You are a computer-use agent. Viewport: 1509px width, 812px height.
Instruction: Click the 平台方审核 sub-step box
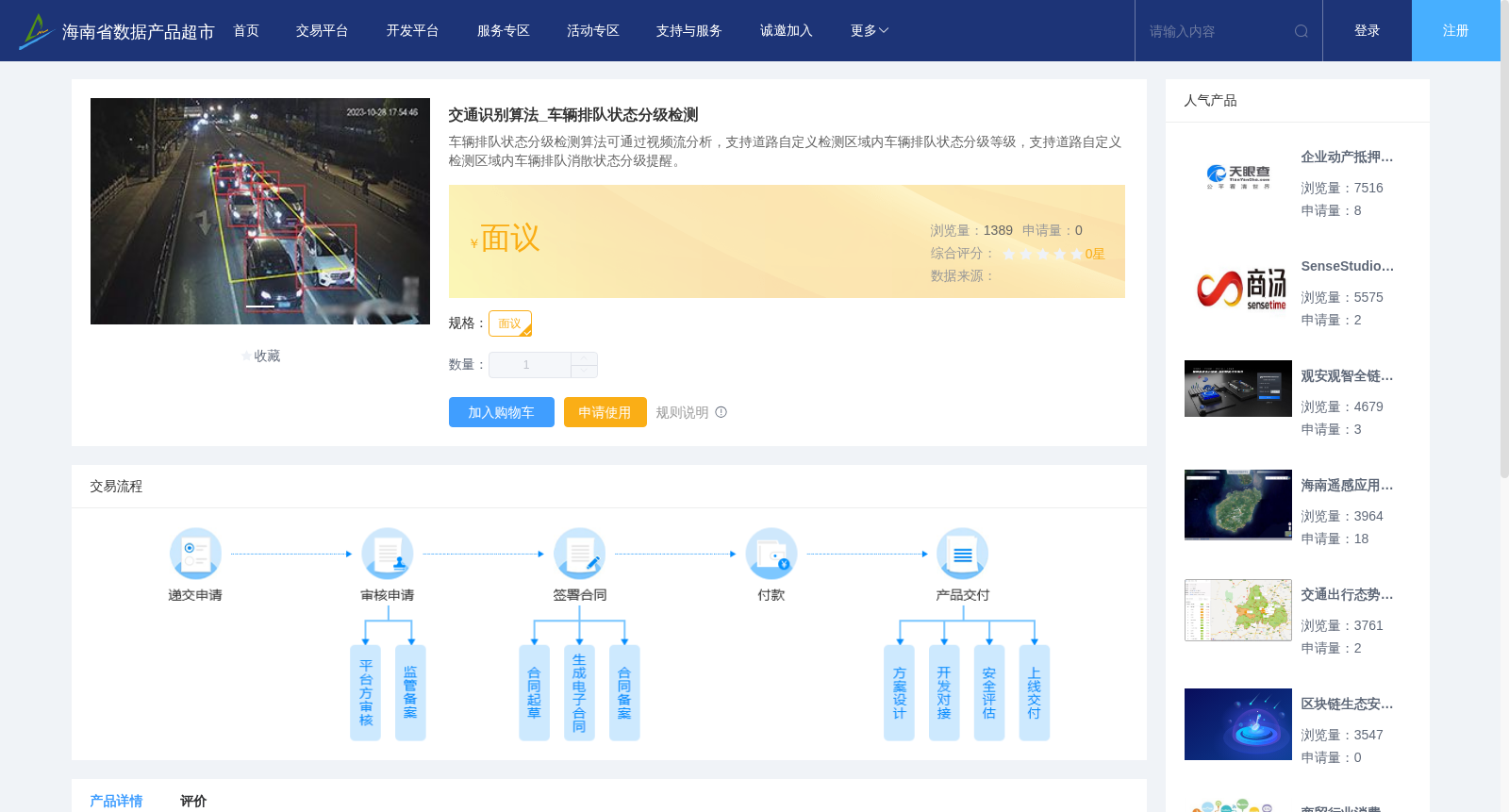point(366,692)
